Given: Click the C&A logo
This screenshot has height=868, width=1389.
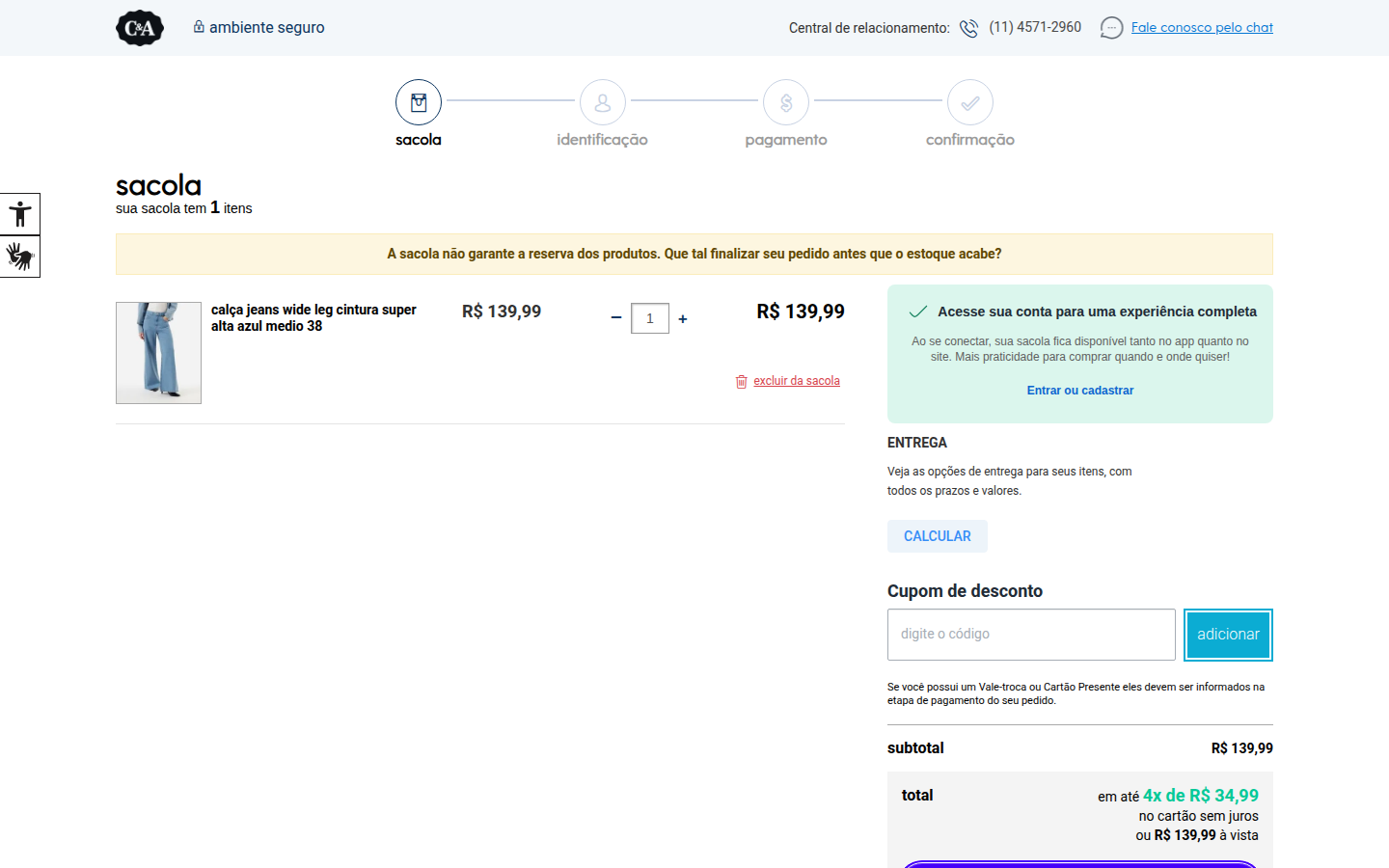Looking at the screenshot, I should click(140, 28).
